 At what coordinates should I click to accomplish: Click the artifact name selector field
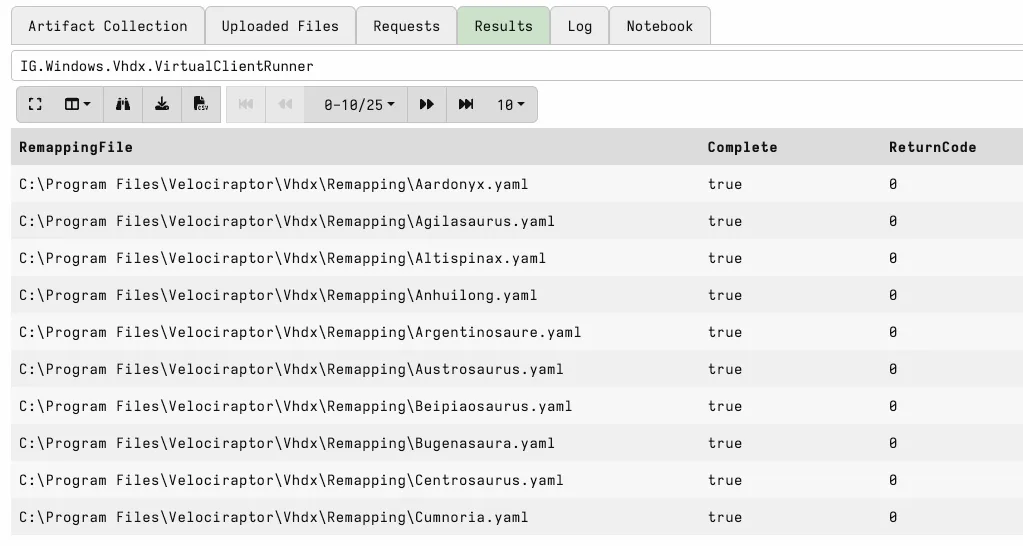(516, 66)
